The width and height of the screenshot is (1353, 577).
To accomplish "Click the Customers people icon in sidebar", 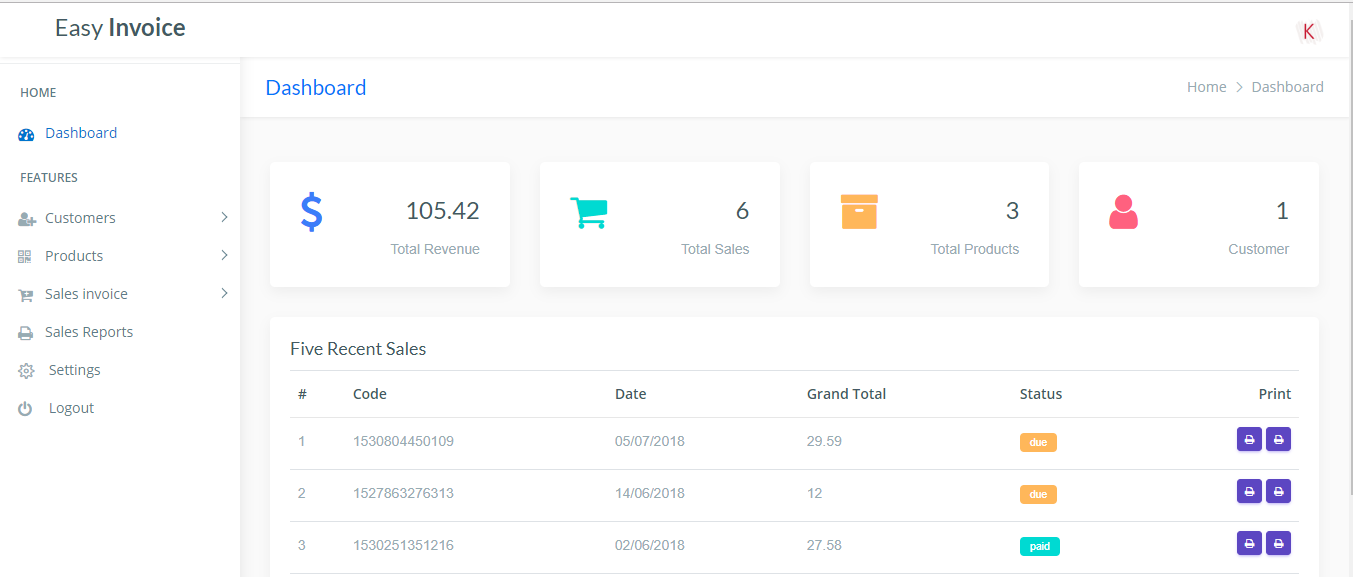I will 27,219.
